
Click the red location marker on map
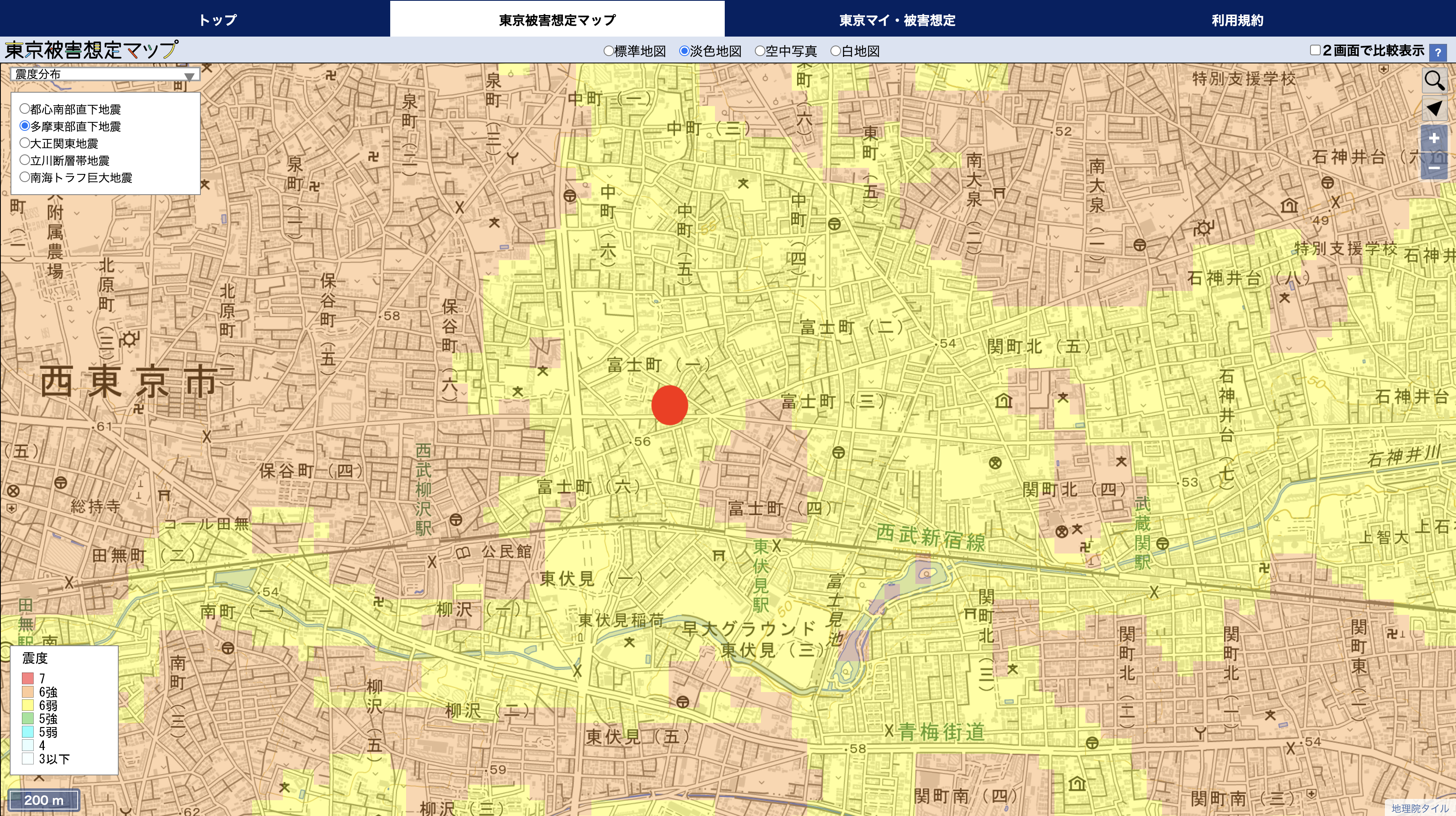pyautogui.click(x=669, y=405)
